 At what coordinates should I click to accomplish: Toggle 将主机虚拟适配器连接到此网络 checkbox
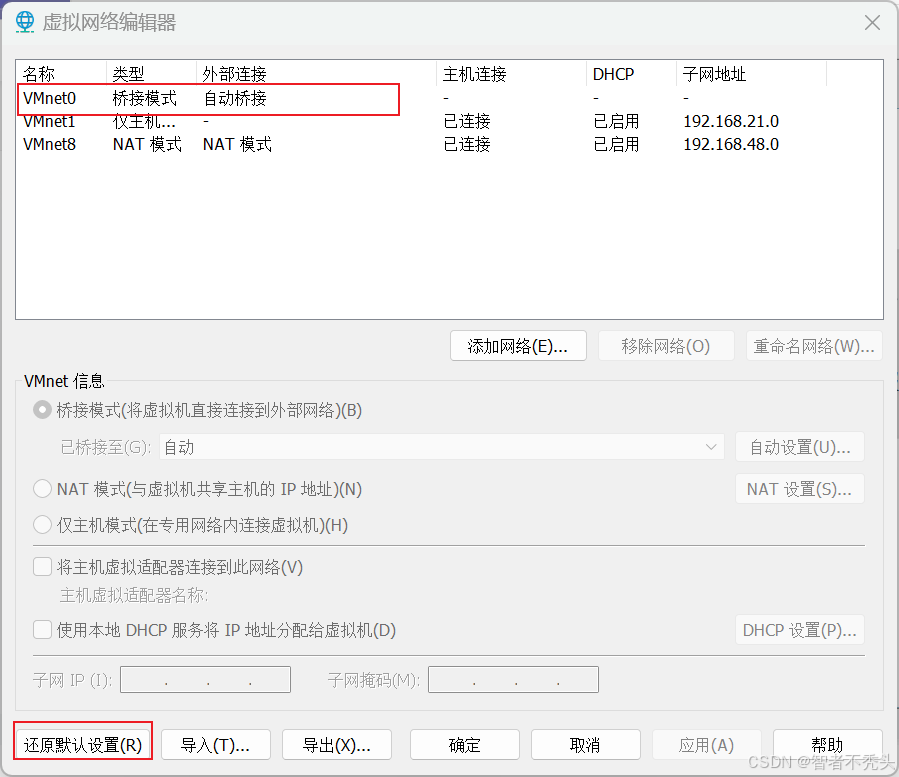[x=42, y=567]
